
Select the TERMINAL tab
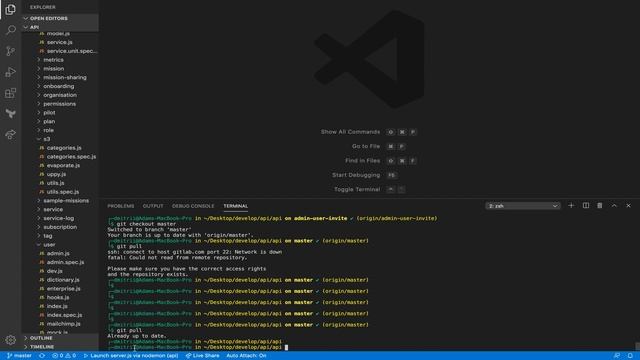[236, 206]
